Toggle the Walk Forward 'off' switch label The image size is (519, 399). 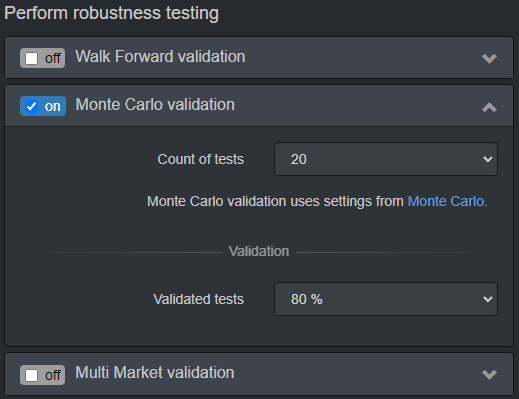click(x=53, y=58)
